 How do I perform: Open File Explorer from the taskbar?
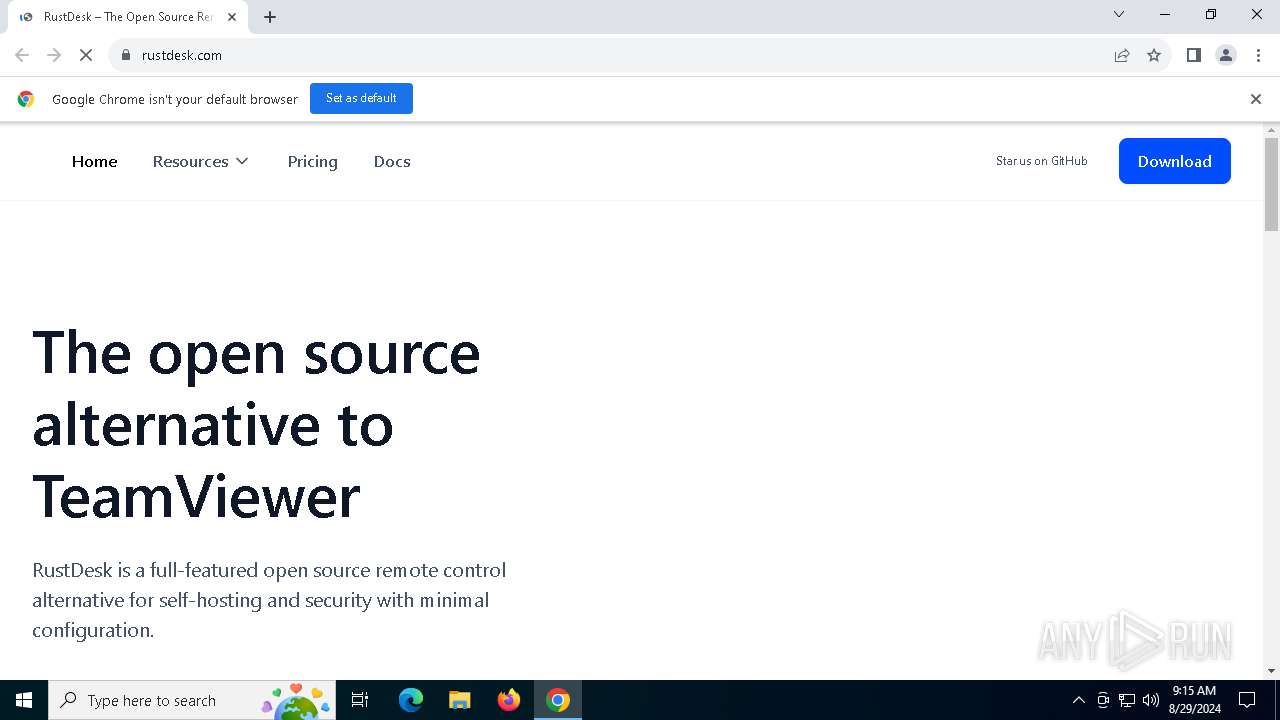(x=459, y=700)
